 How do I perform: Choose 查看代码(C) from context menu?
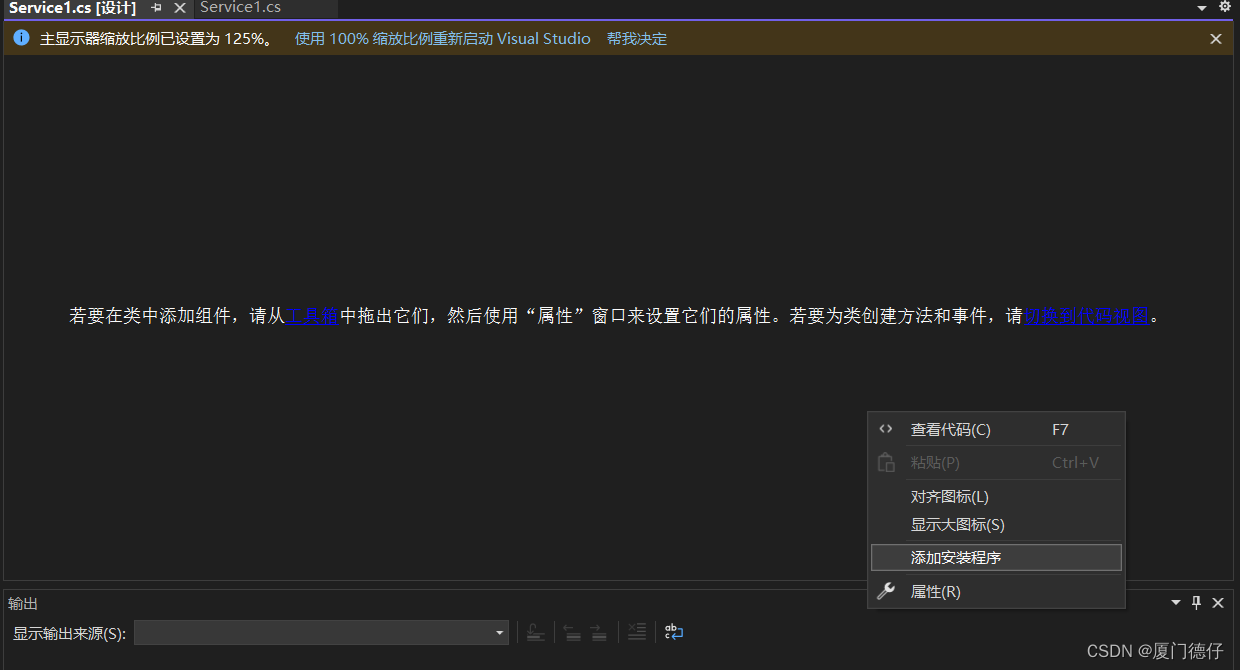pyautogui.click(x=997, y=430)
